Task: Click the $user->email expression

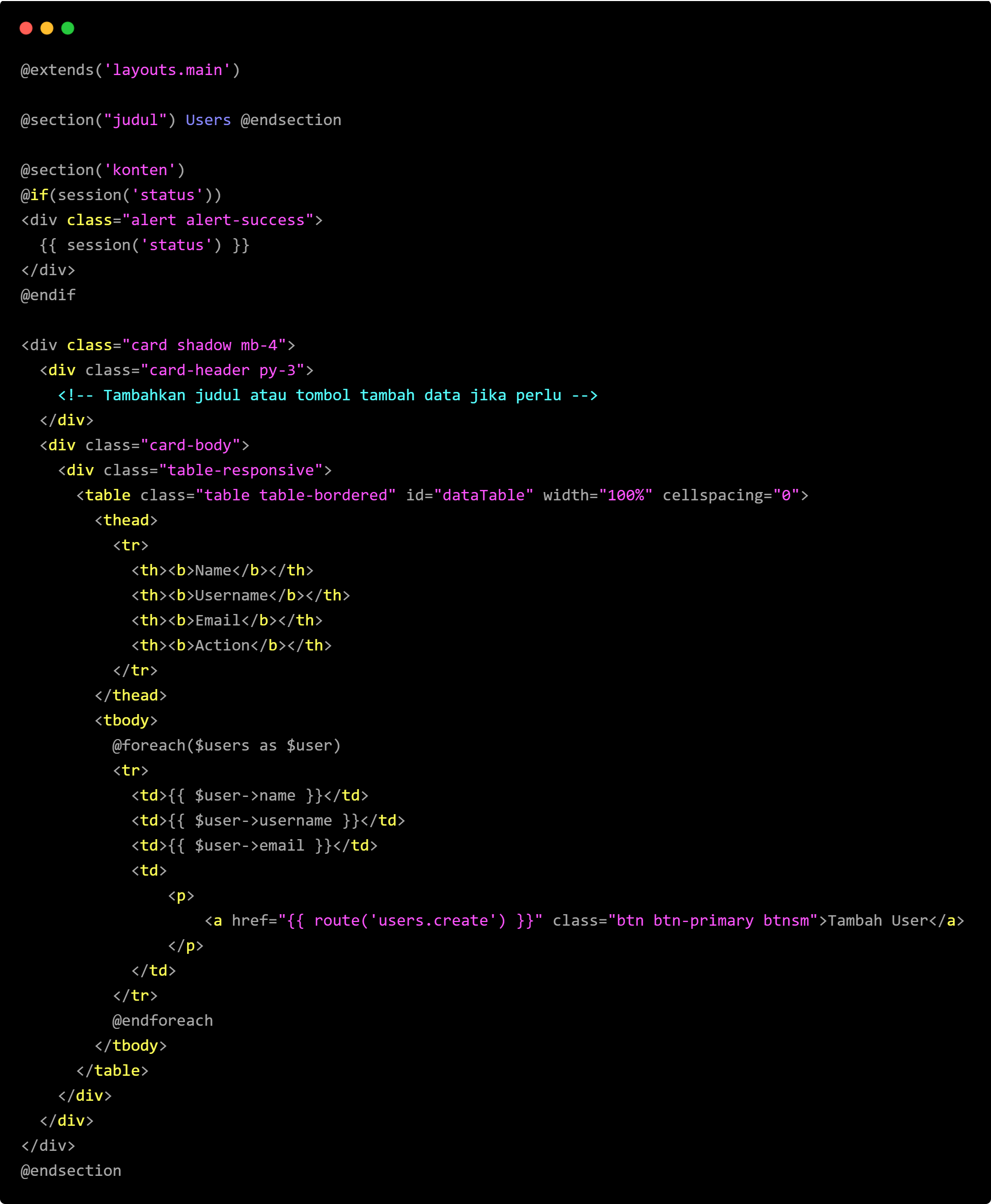Action: pyautogui.click(x=250, y=845)
